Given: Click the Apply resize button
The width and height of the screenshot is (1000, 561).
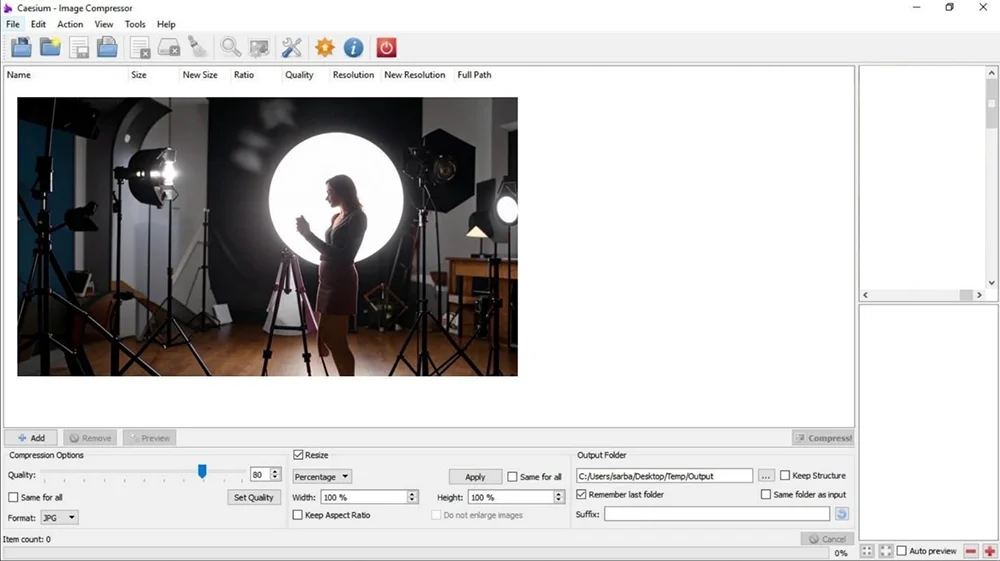Looking at the screenshot, I should [475, 477].
